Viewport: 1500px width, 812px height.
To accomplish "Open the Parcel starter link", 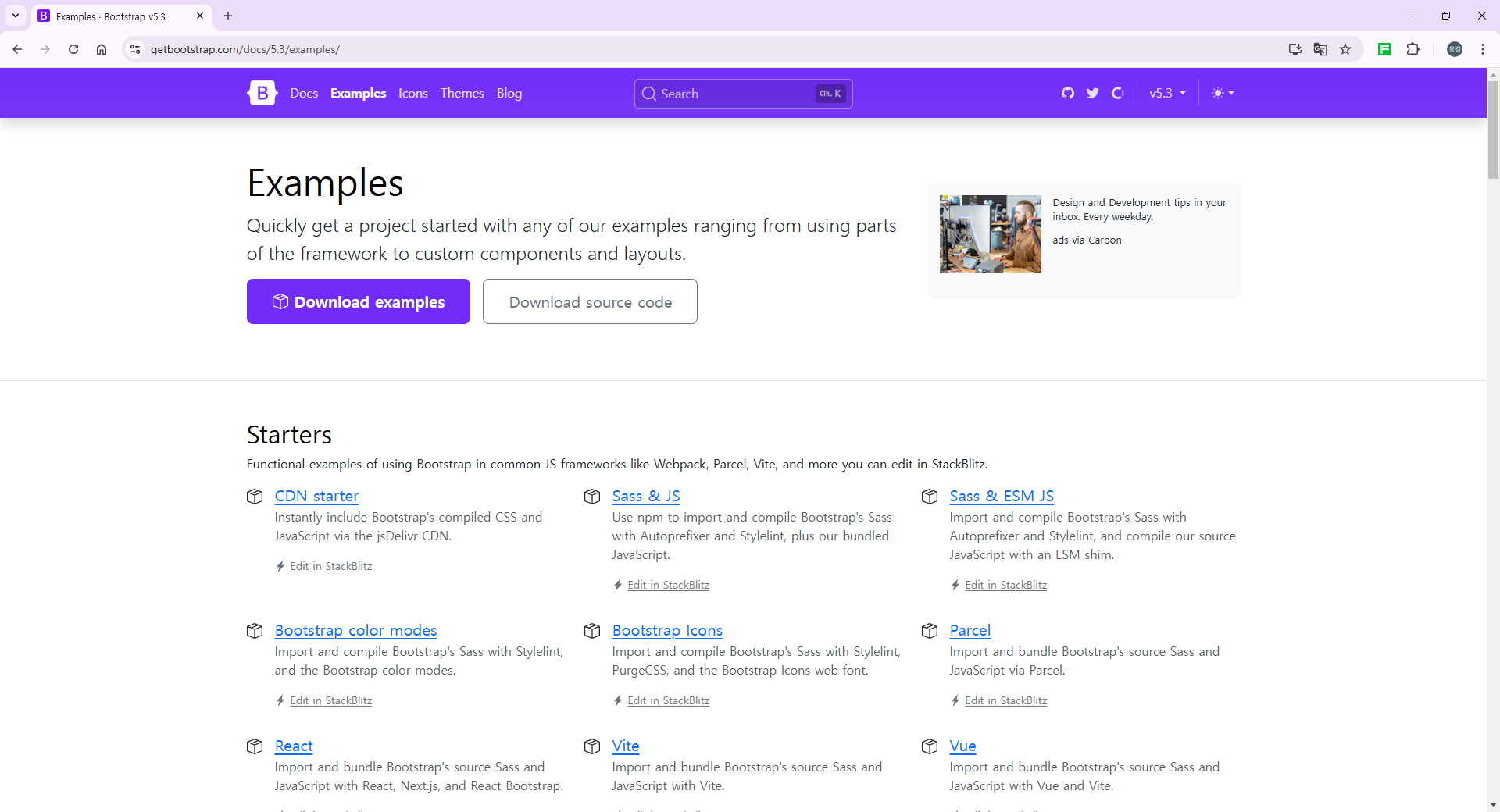I will click(x=970, y=630).
